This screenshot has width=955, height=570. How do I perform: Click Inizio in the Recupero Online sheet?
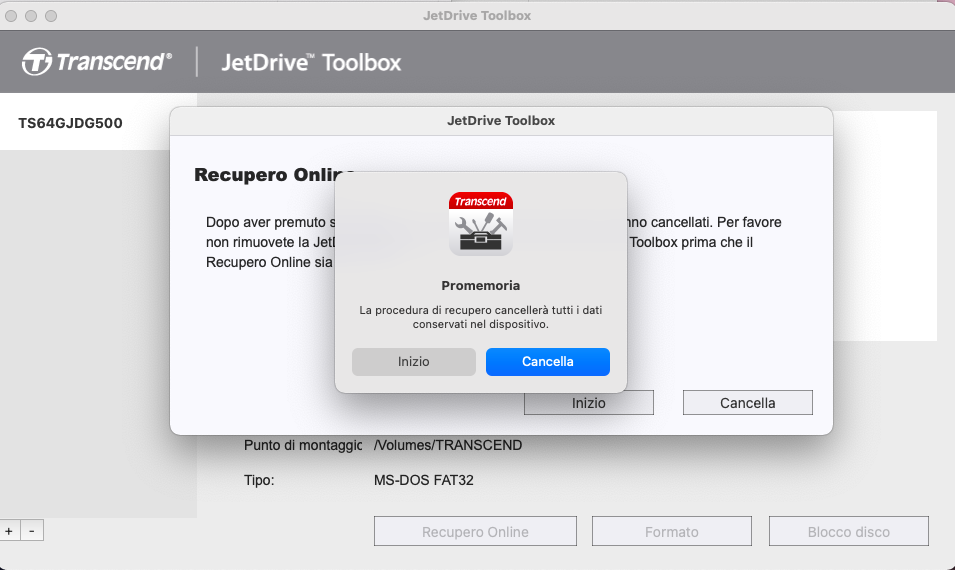coord(588,403)
